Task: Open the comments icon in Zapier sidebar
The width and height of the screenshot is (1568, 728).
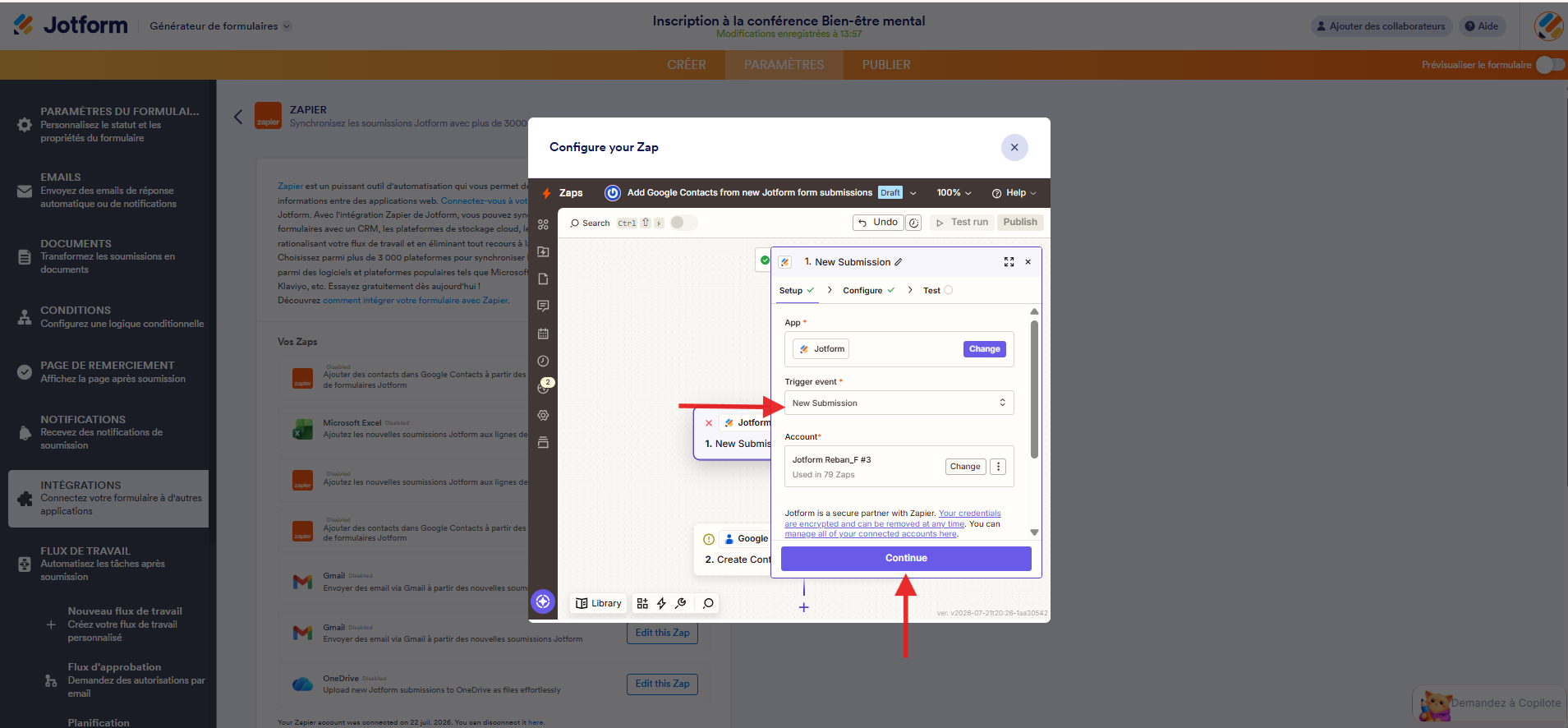Action: 543,306
